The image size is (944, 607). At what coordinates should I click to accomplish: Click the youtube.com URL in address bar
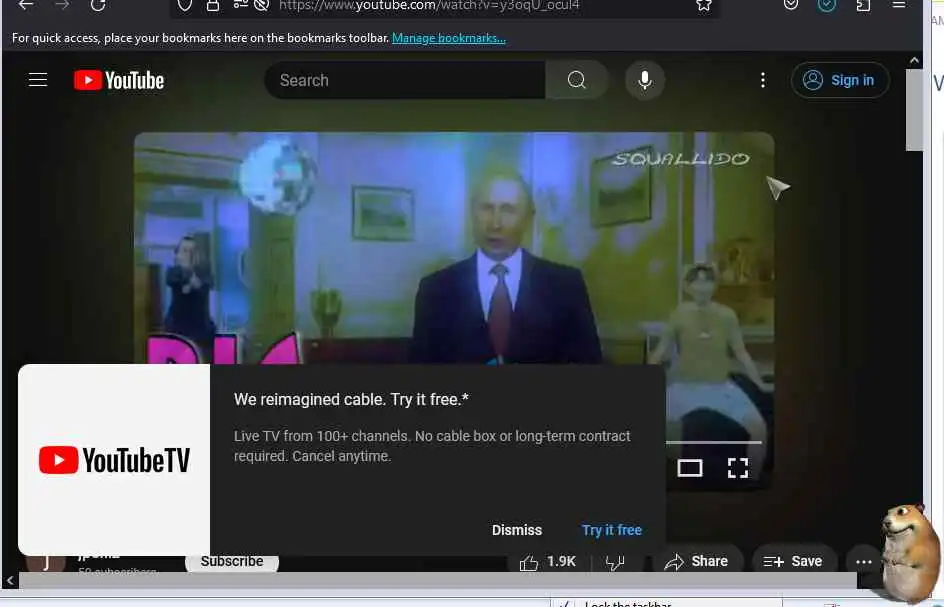(x=429, y=5)
